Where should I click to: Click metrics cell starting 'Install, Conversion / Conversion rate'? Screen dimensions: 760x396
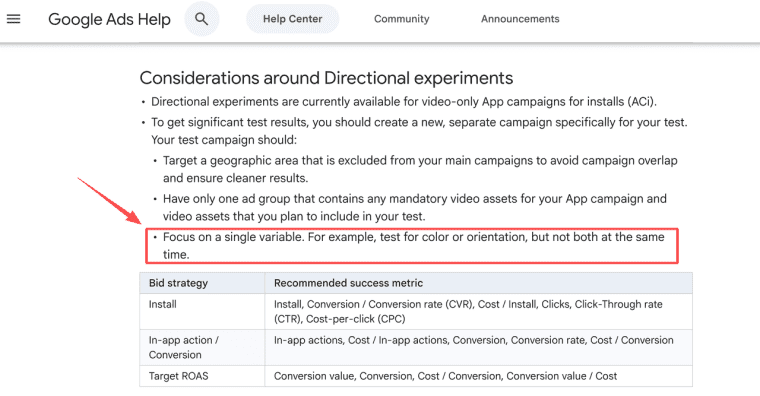coord(478,312)
